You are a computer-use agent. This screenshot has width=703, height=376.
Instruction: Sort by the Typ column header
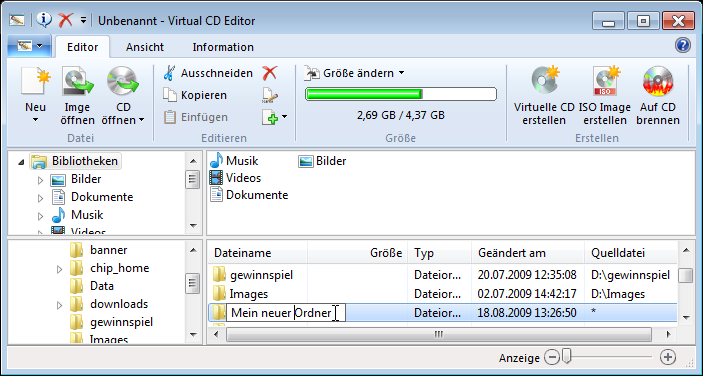point(439,253)
